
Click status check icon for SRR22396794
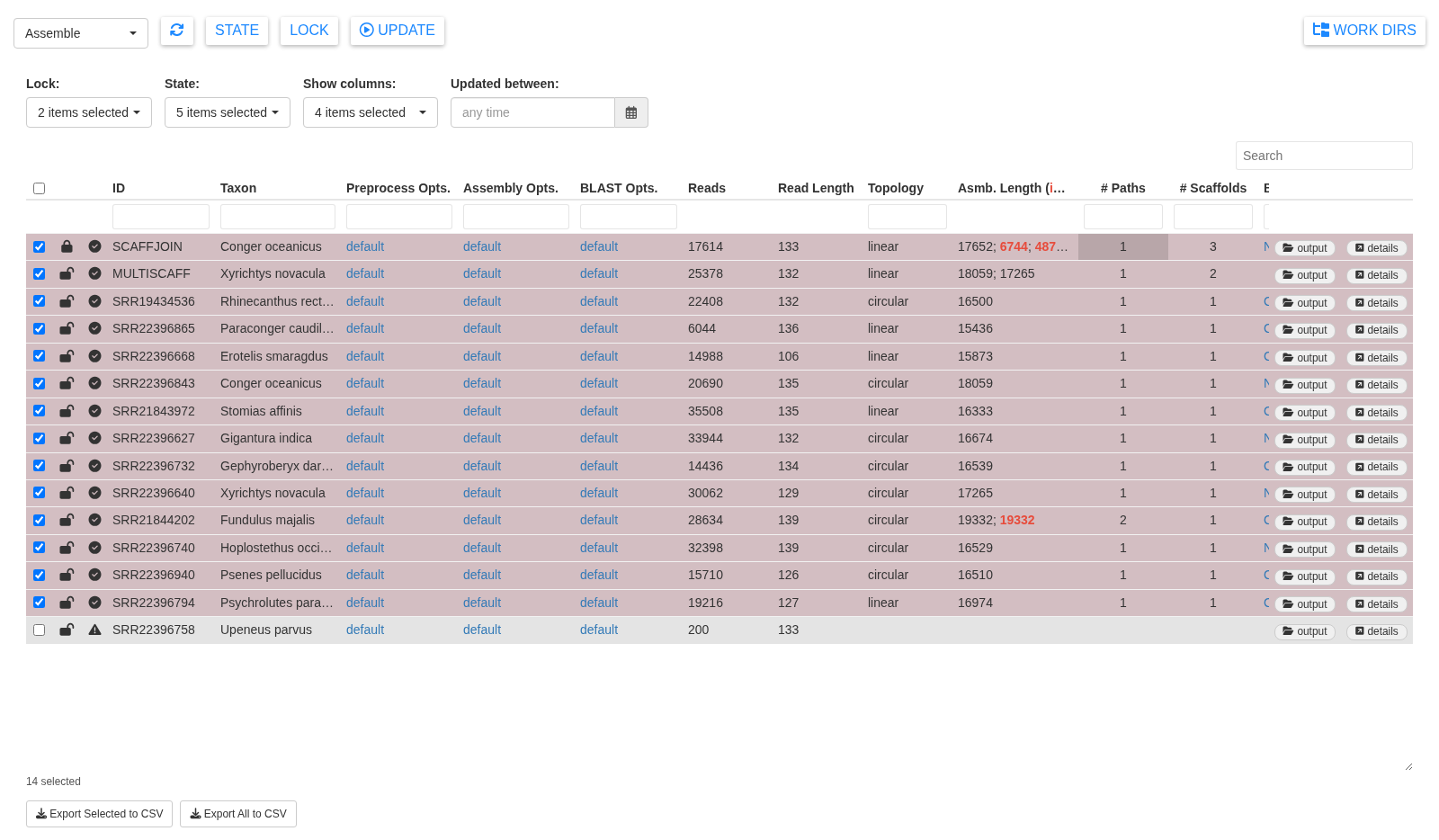pyautogui.click(x=94, y=603)
